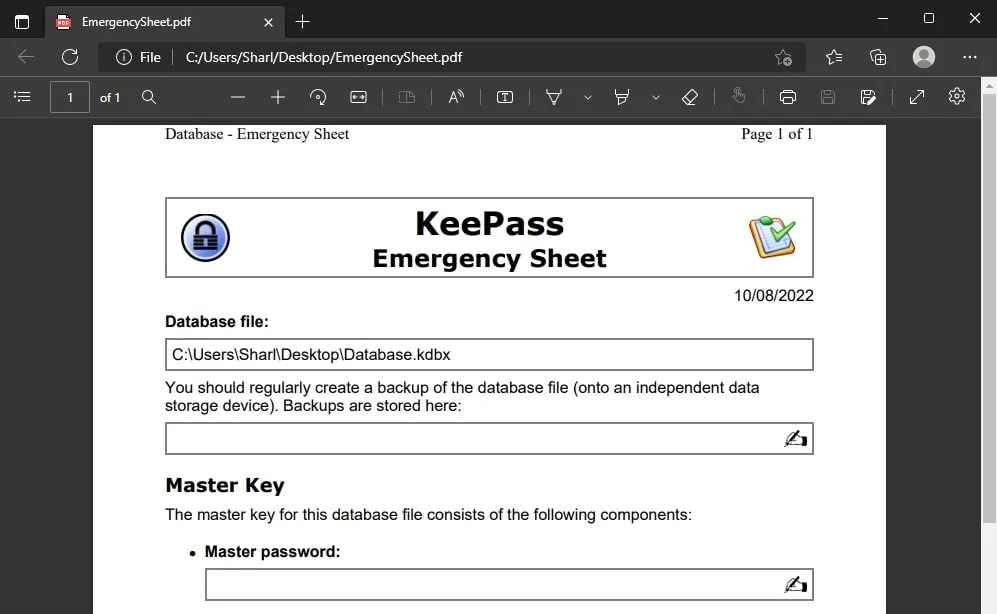
Task: Refresh the current page
Action: (69, 57)
